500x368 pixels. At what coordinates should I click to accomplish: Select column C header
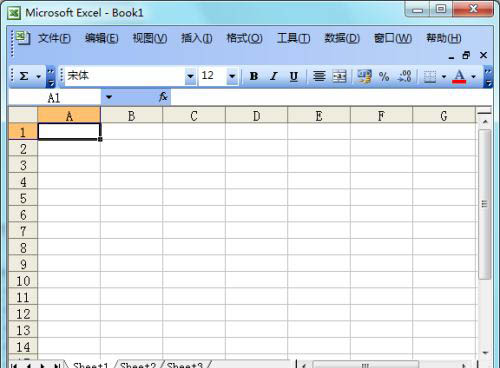194,116
